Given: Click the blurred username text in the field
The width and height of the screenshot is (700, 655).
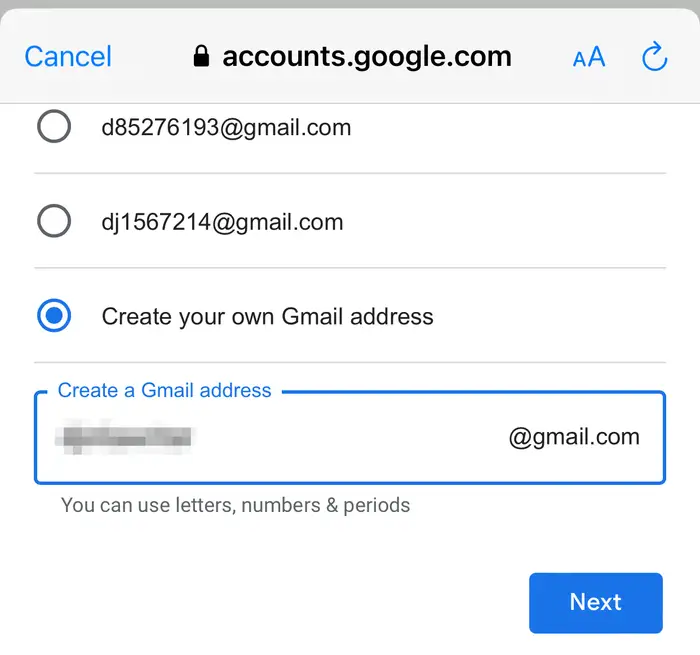Looking at the screenshot, I should coord(124,437).
